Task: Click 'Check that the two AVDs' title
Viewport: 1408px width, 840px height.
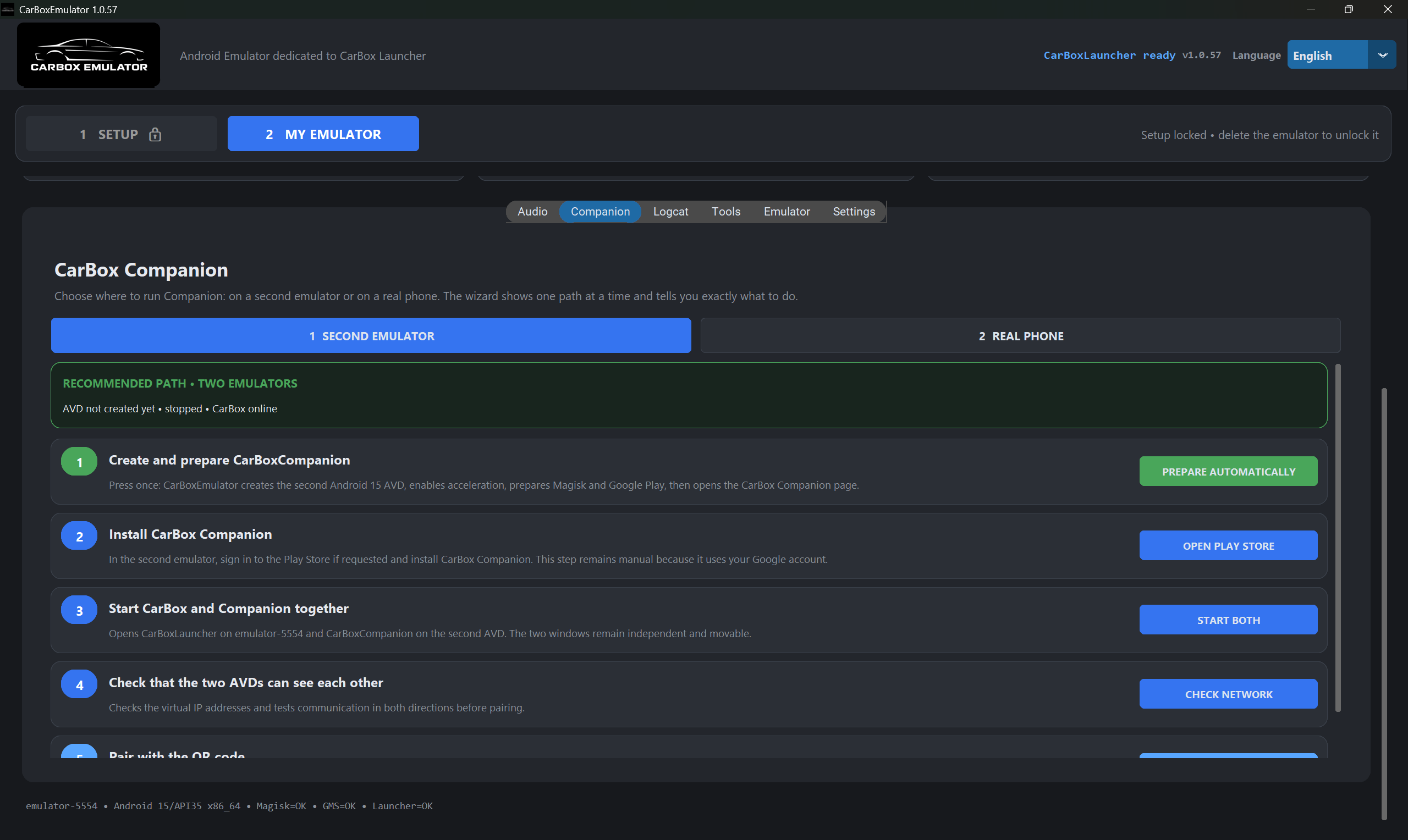Action: pos(246,682)
